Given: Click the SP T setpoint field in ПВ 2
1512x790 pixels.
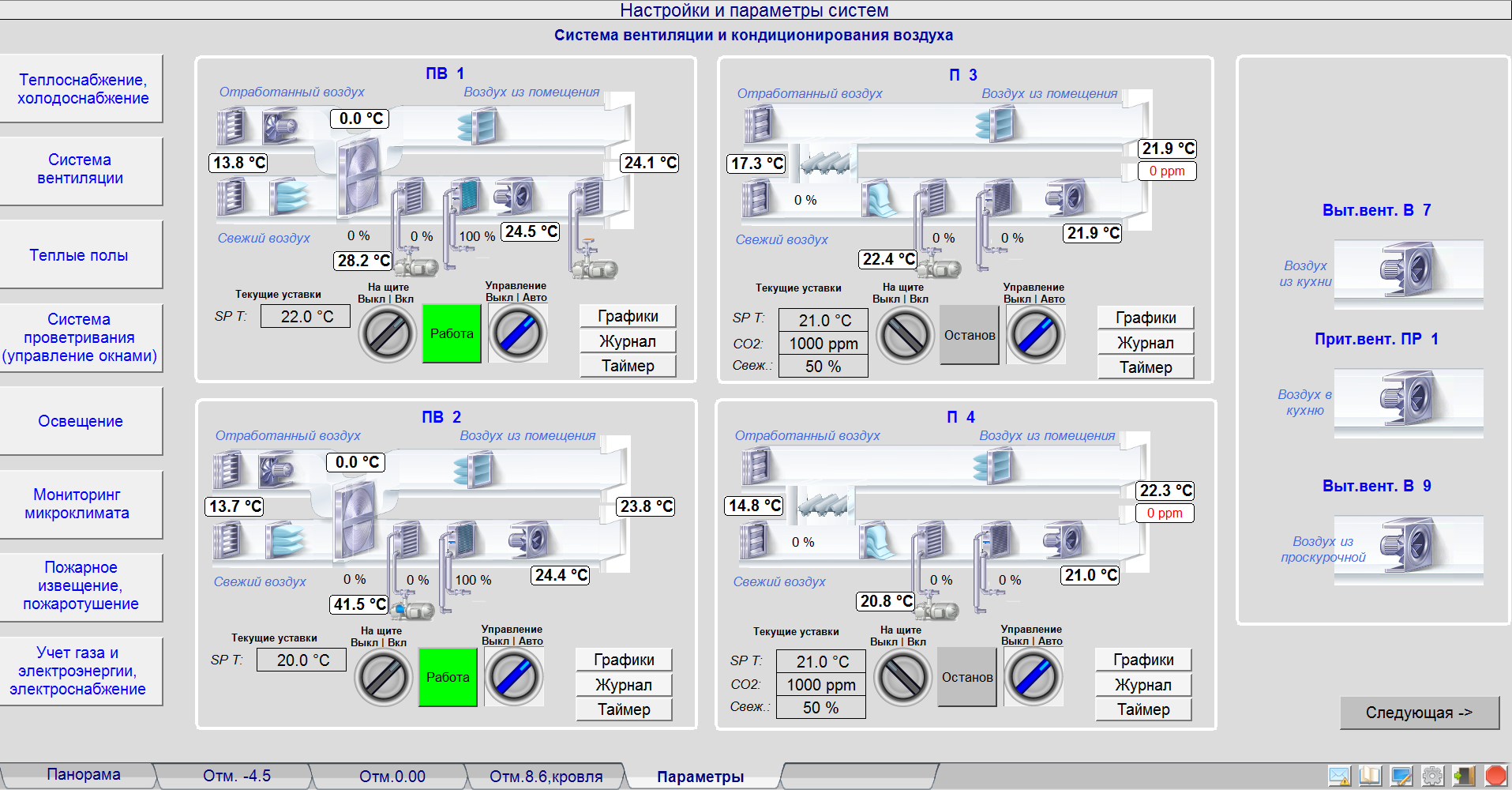Looking at the screenshot, I should [x=302, y=660].
